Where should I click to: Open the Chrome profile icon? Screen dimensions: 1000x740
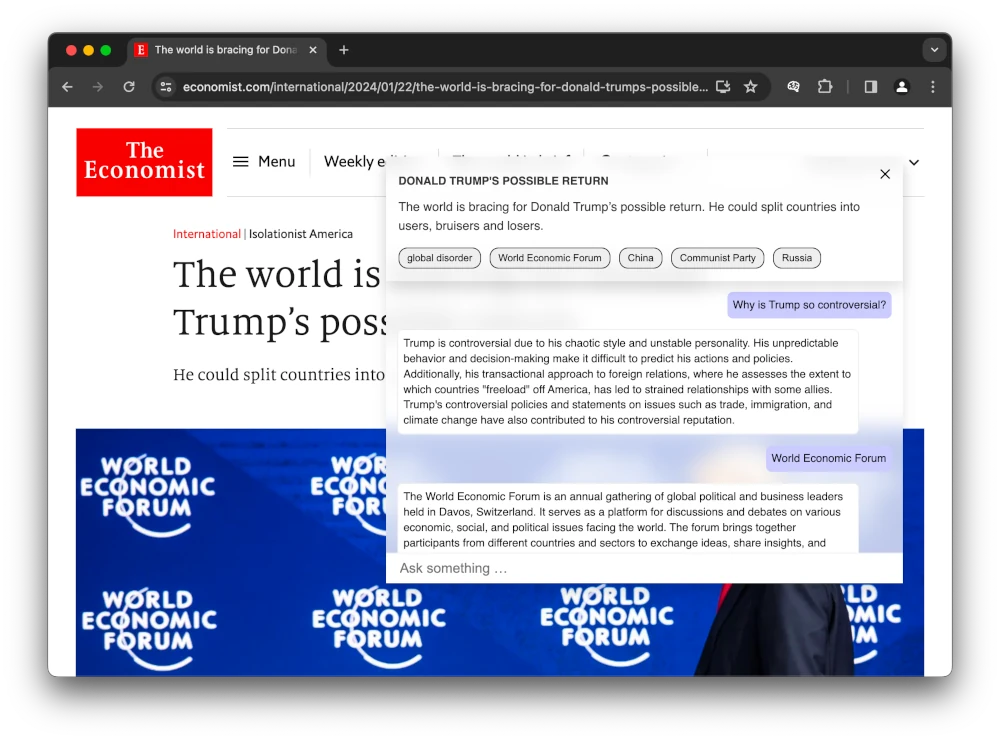[901, 87]
